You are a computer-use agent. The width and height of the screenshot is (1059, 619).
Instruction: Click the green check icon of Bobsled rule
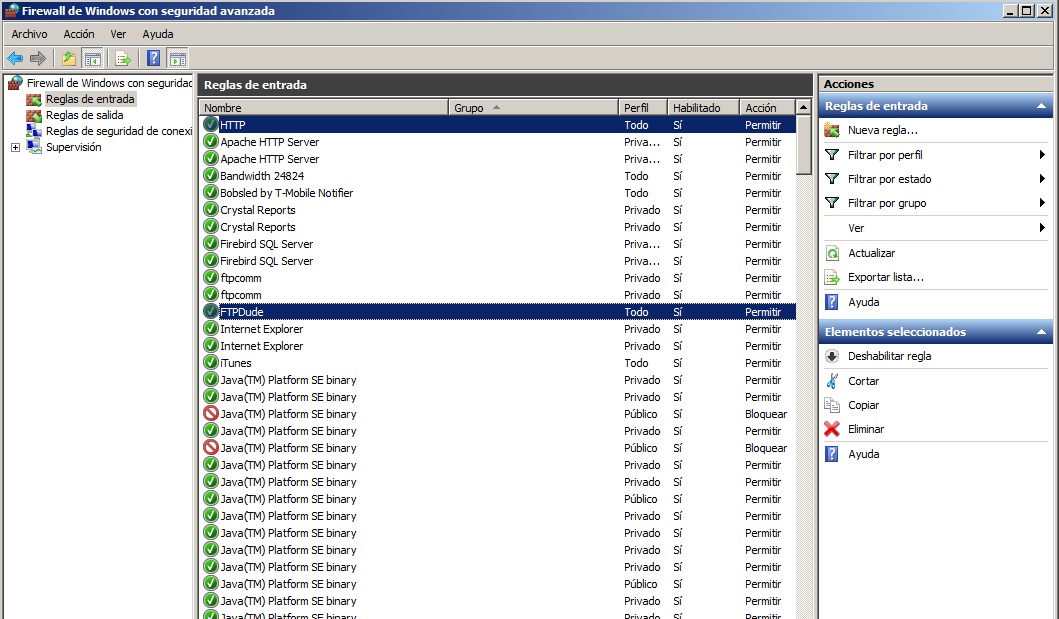point(211,192)
